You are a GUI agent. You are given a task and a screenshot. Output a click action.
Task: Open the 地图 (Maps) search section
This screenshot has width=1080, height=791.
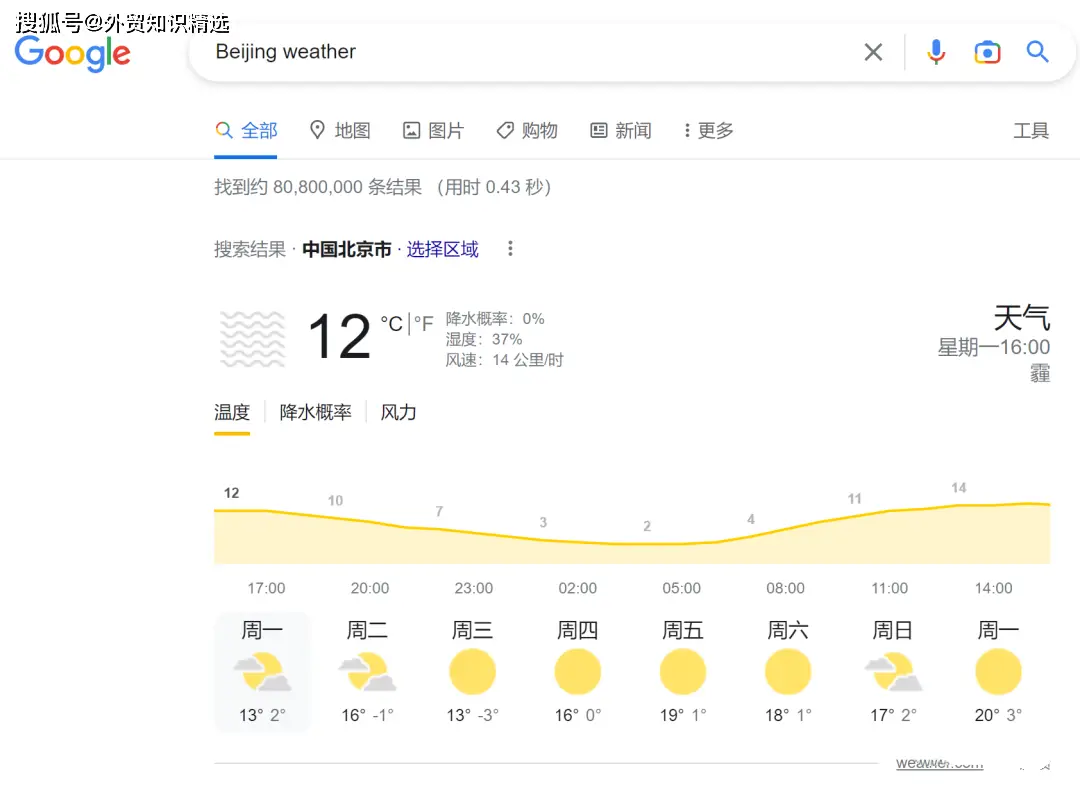tap(340, 130)
